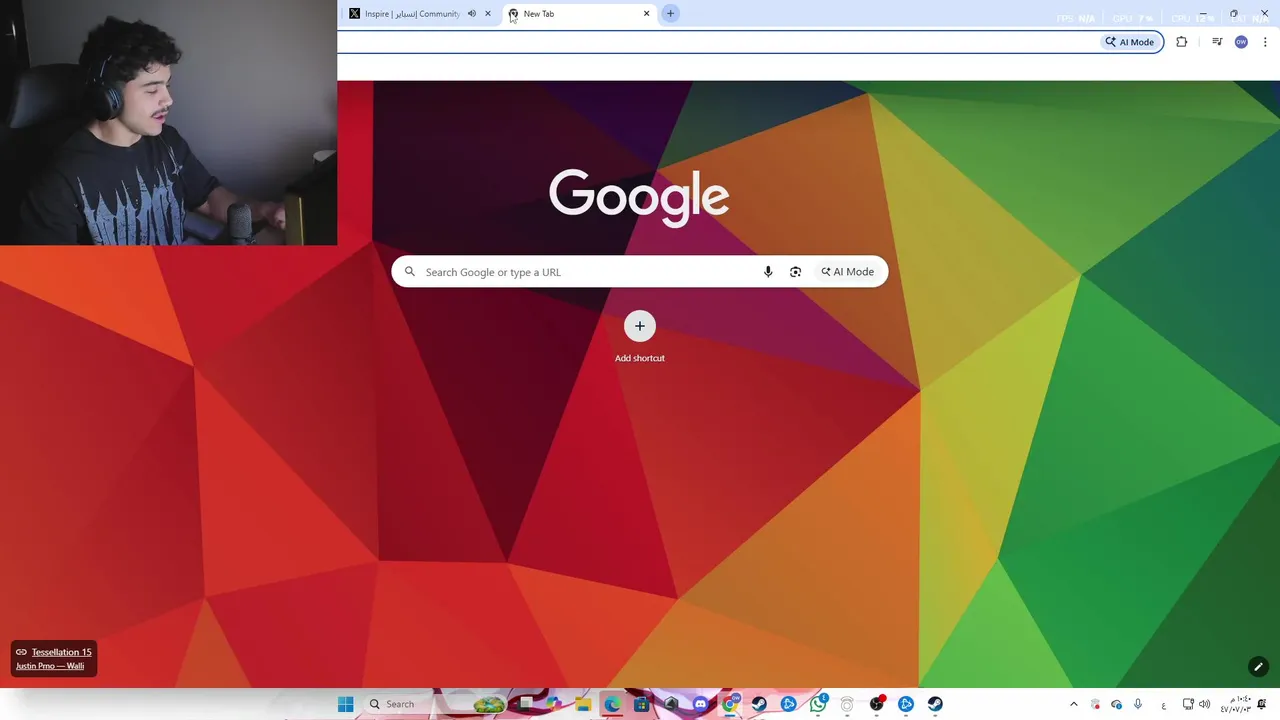Switch input language indicator in system tray

pyautogui.click(x=1164, y=705)
